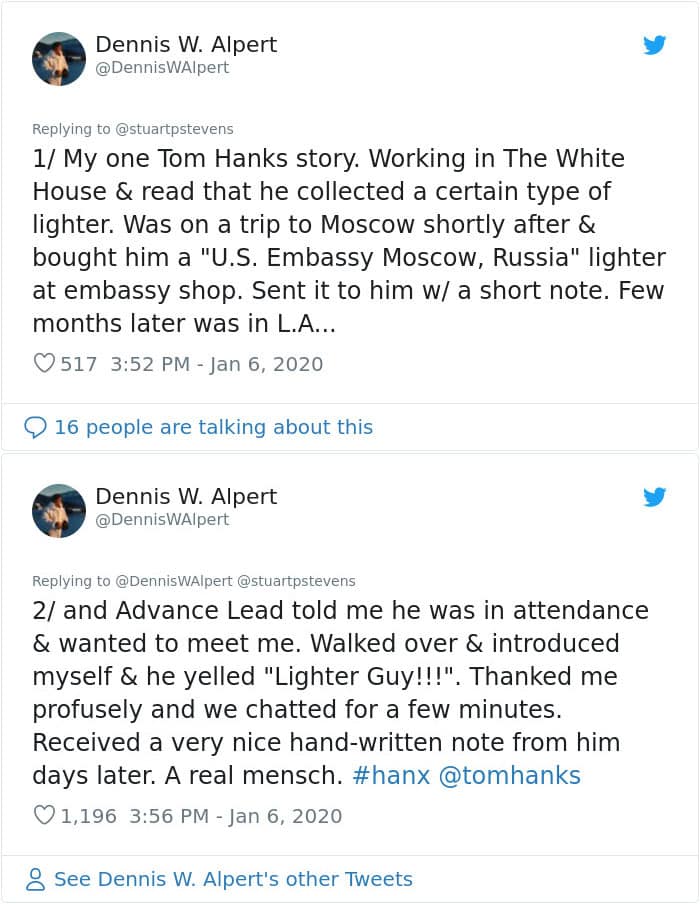This screenshot has height=904, width=700.
Task: Click the Twitter bird icon on the second tweet
Action: [x=655, y=497]
